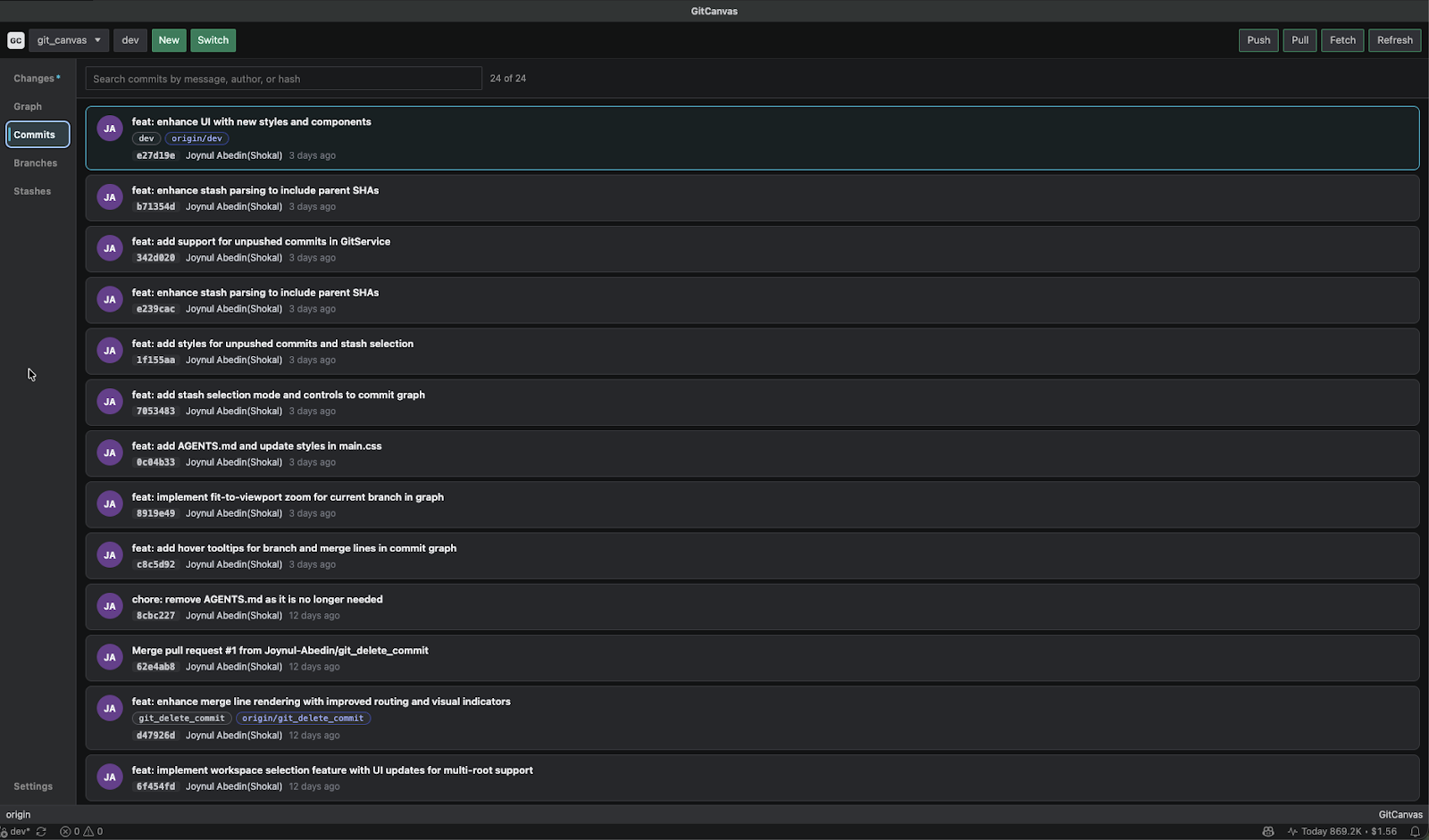Image resolution: width=1429 pixels, height=840 pixels.
Task: Select commit 'feat: add styles for unpushed commits and stash selection'
Action: tap(752, 351)
